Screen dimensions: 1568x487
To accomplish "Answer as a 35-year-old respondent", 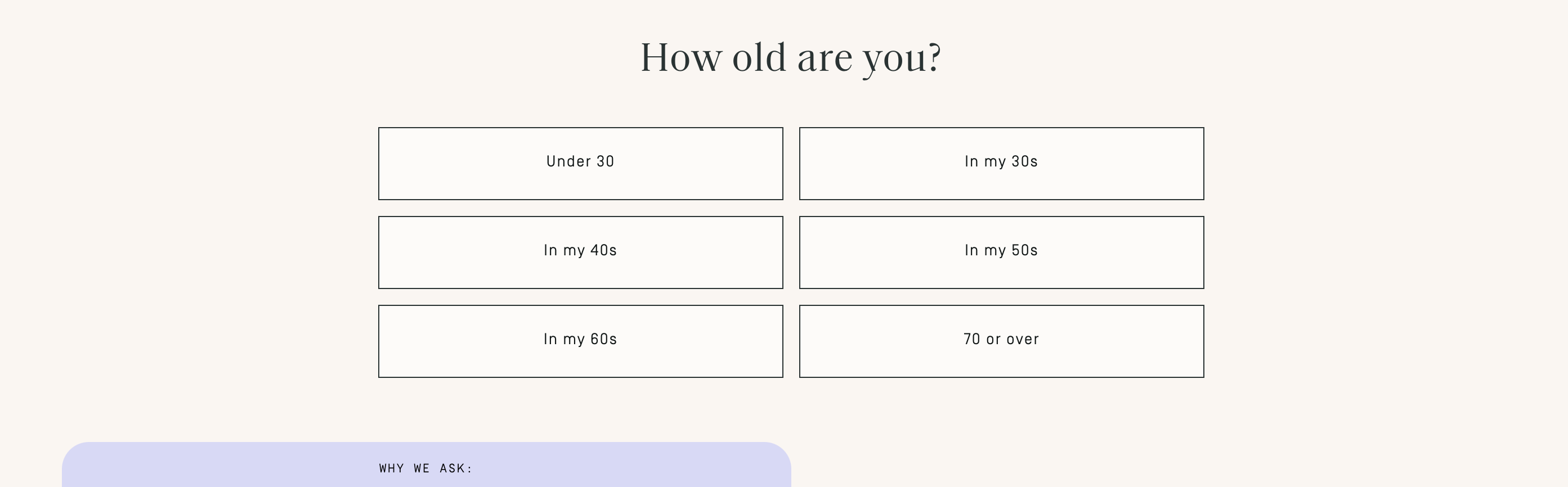I will click(x=1001, y=163).
